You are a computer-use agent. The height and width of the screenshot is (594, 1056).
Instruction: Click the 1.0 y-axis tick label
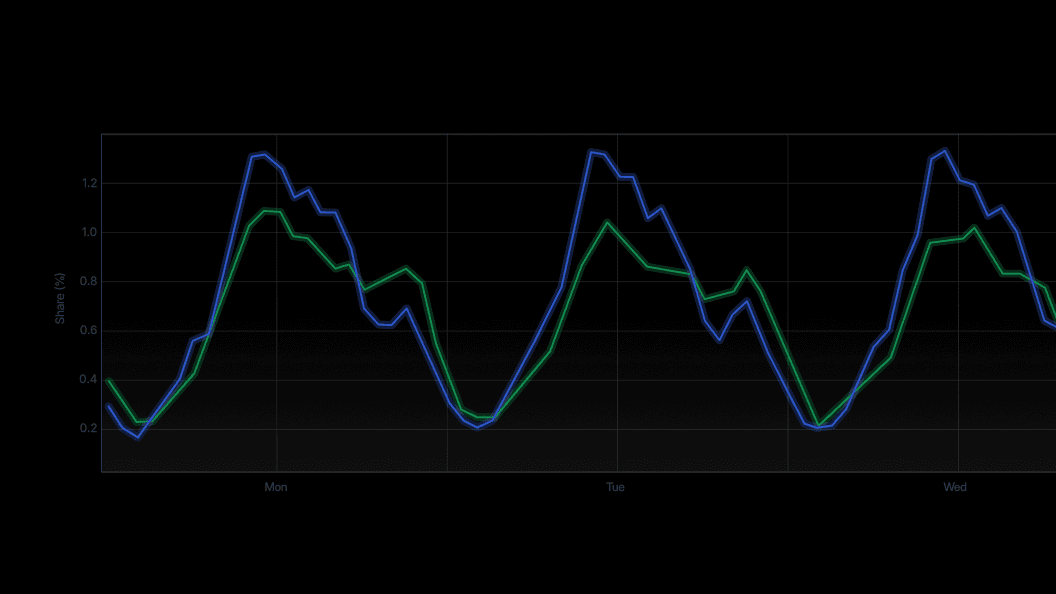(x=90, y=232)
